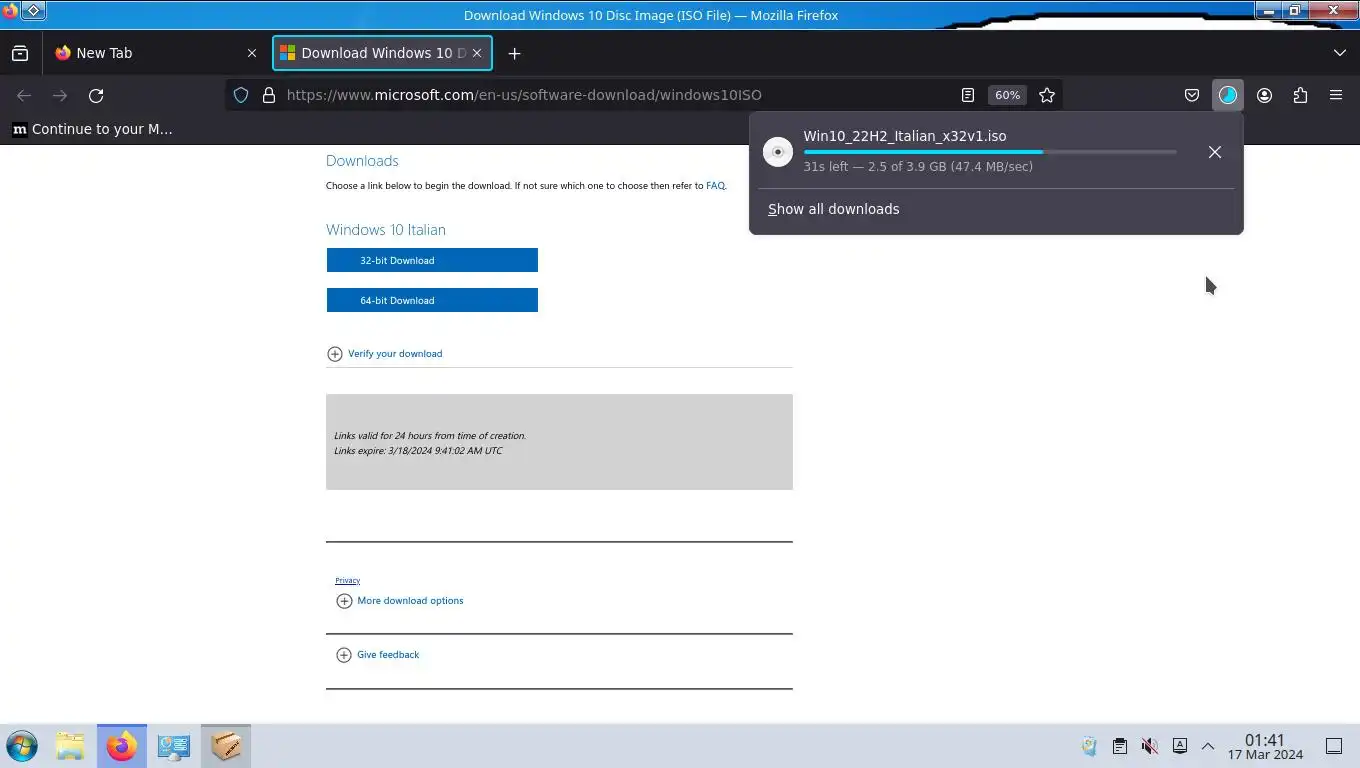Viewport: 1360px width, 768px height.
Task: Toggle reader view icon in address bar
Action: [x=967, y=95]
